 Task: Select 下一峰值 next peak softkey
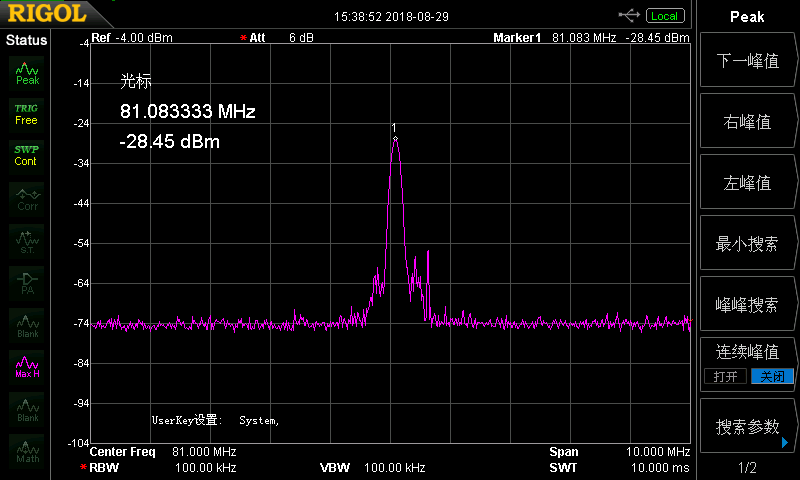click(x=747, y=61)
